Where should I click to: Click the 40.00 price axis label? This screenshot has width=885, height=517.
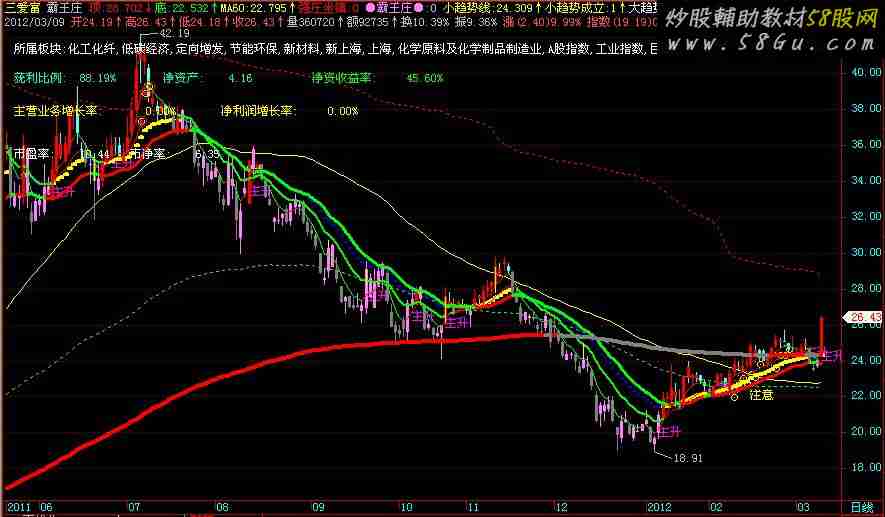point(865,72)
